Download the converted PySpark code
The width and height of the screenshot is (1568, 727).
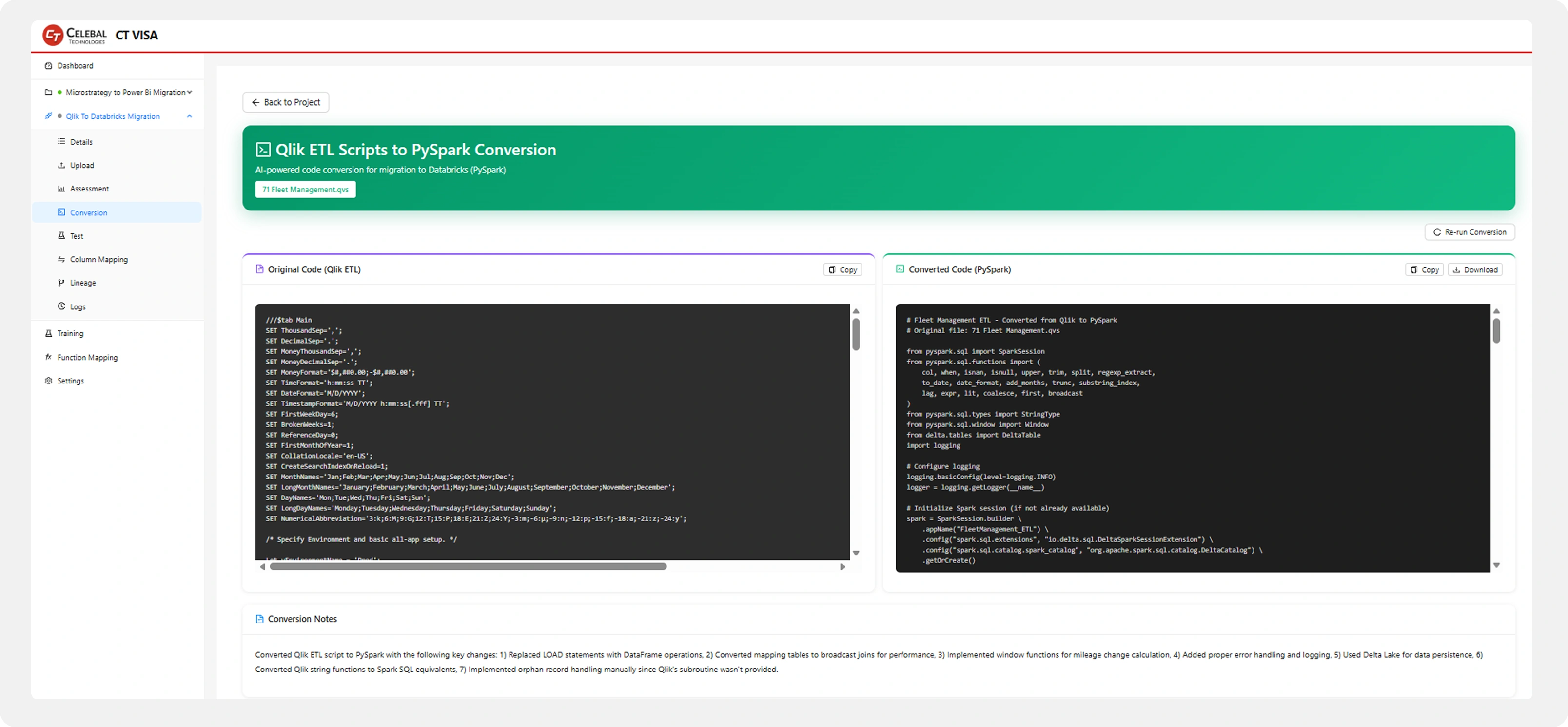1475,269
